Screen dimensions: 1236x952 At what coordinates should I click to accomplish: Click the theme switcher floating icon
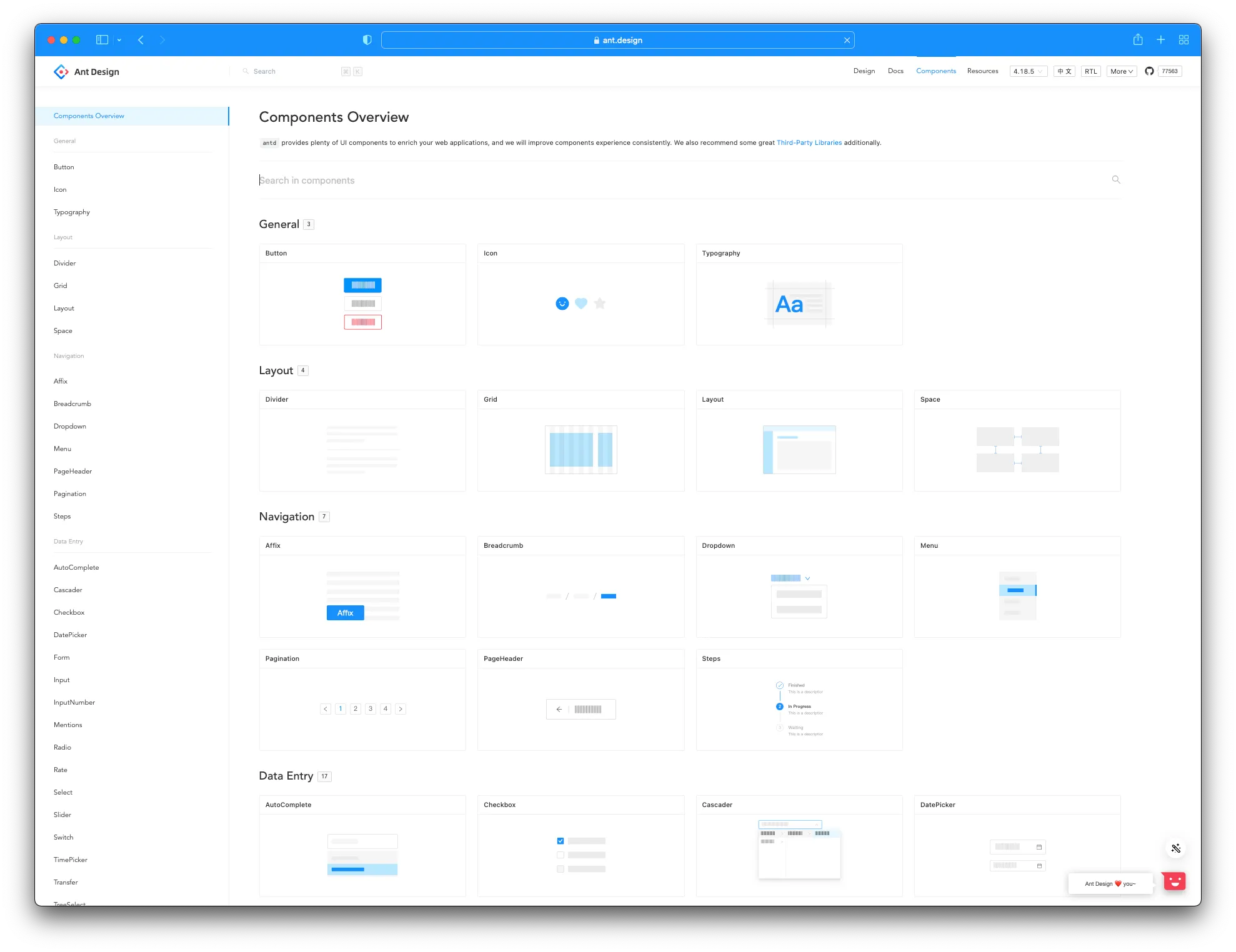[x=1175, y=848]
